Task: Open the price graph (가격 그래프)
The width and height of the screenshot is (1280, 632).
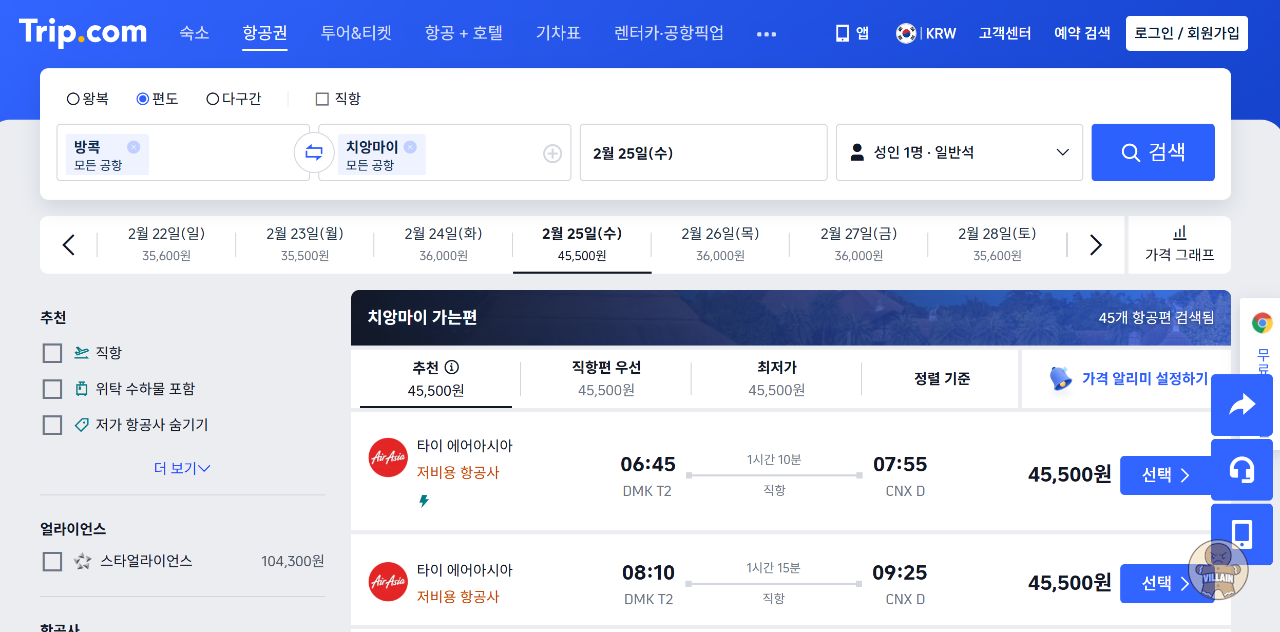Action: (1179, 244)
